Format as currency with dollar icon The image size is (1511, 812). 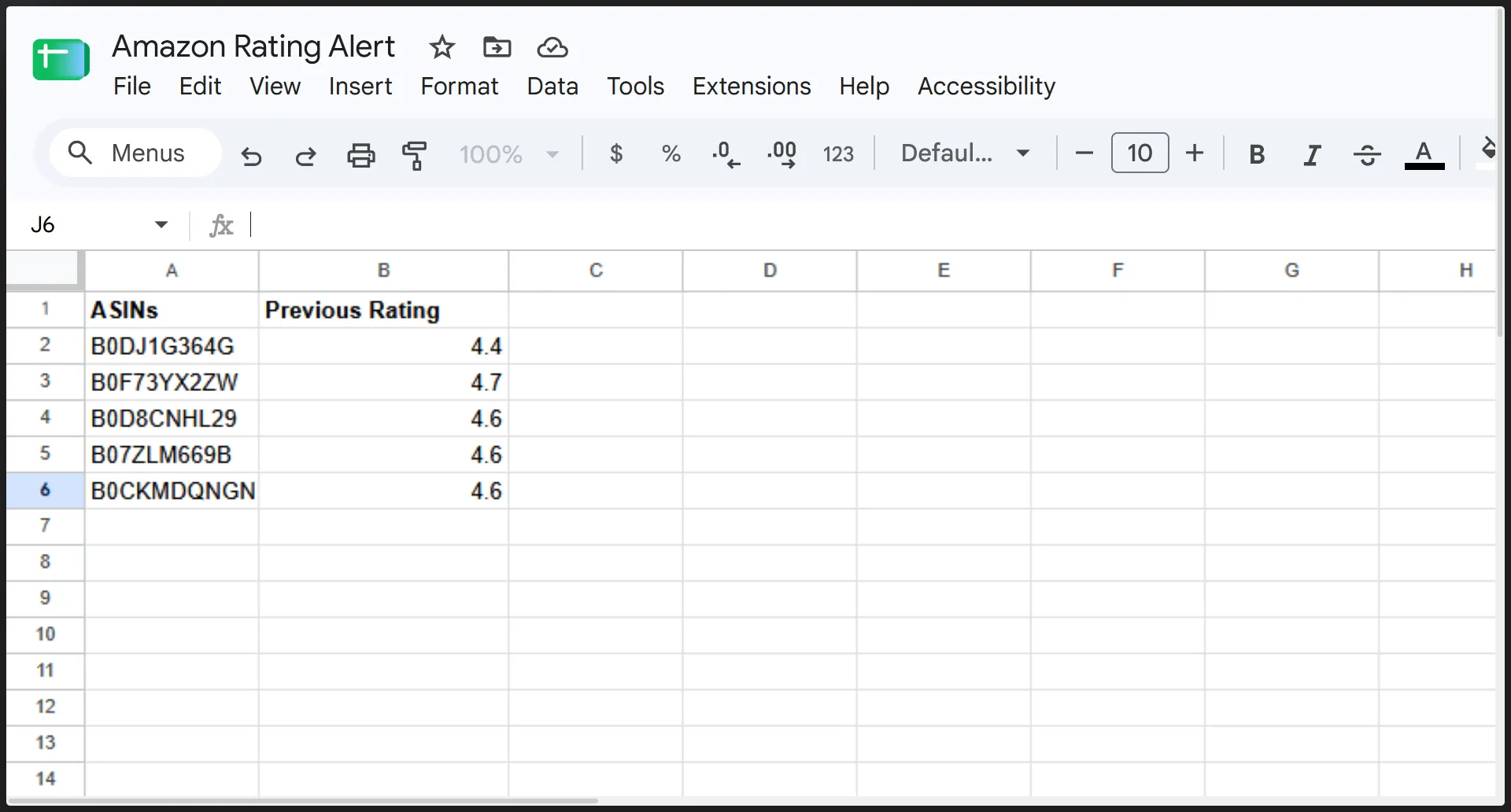coord(616,153)
